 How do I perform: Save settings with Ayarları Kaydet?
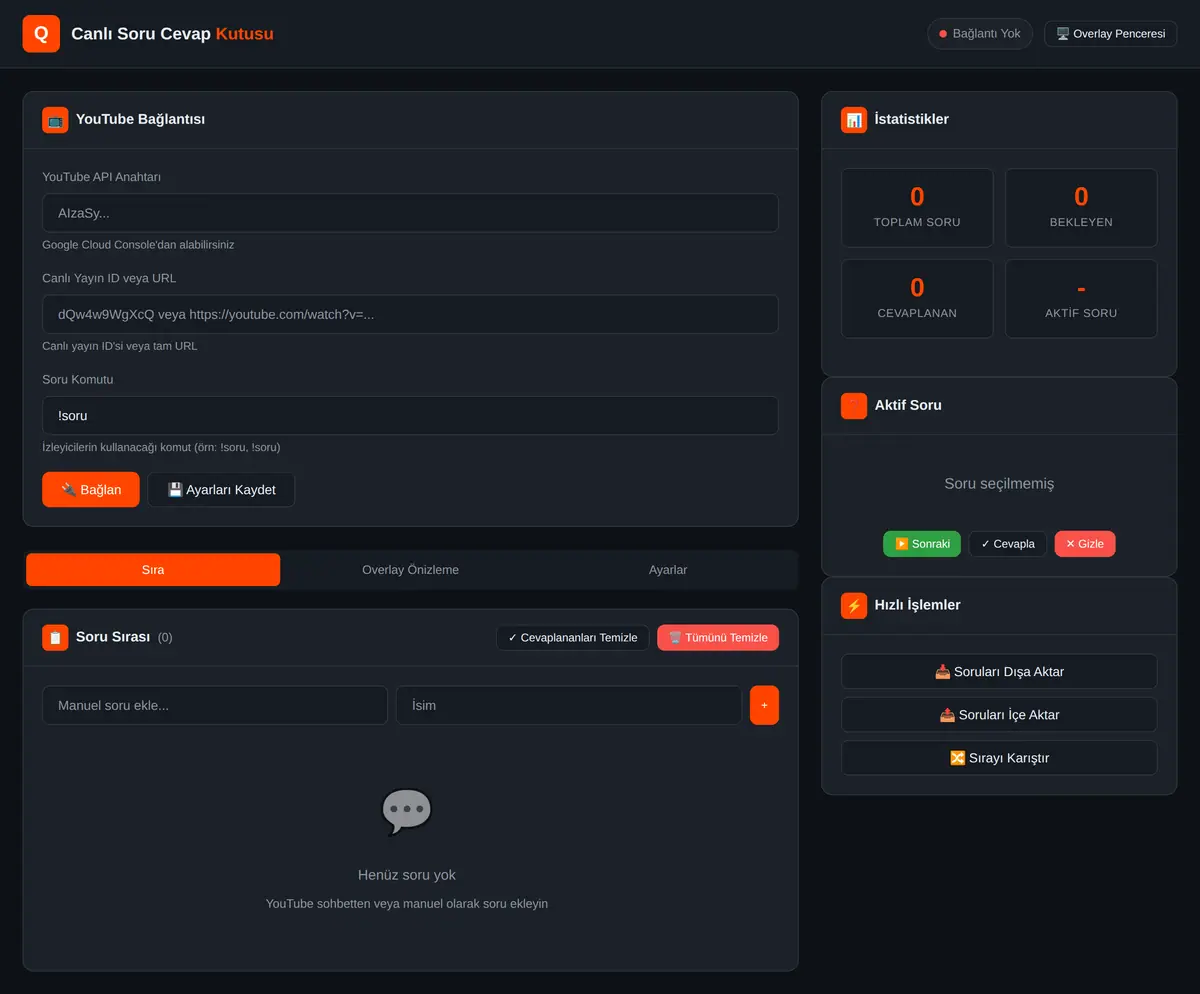point(221,490)
